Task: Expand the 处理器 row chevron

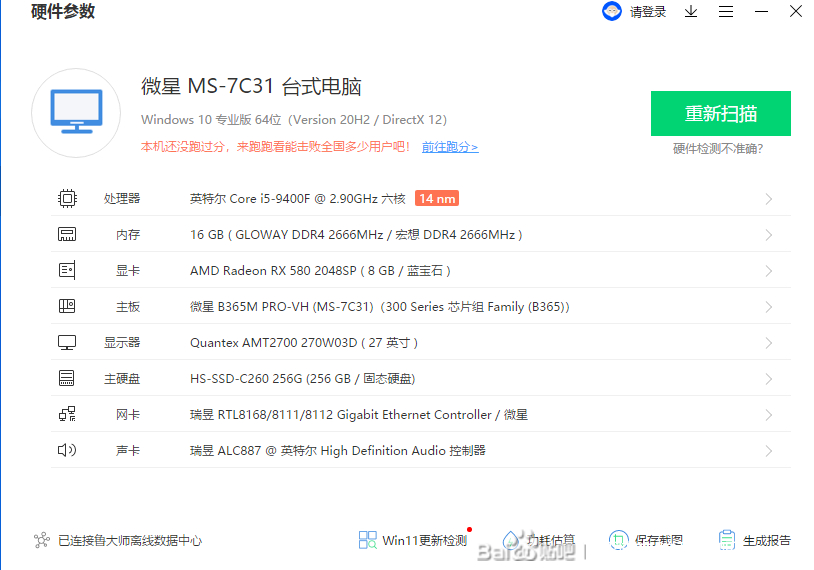Action: tap(769, 199)
